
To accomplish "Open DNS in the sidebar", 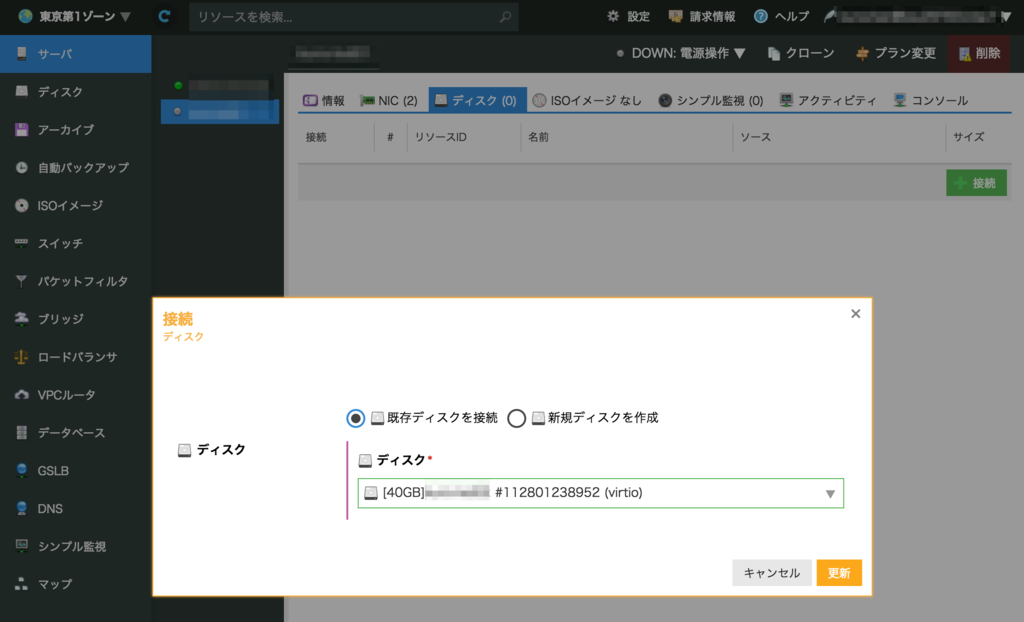I will (x=76, y=508).
